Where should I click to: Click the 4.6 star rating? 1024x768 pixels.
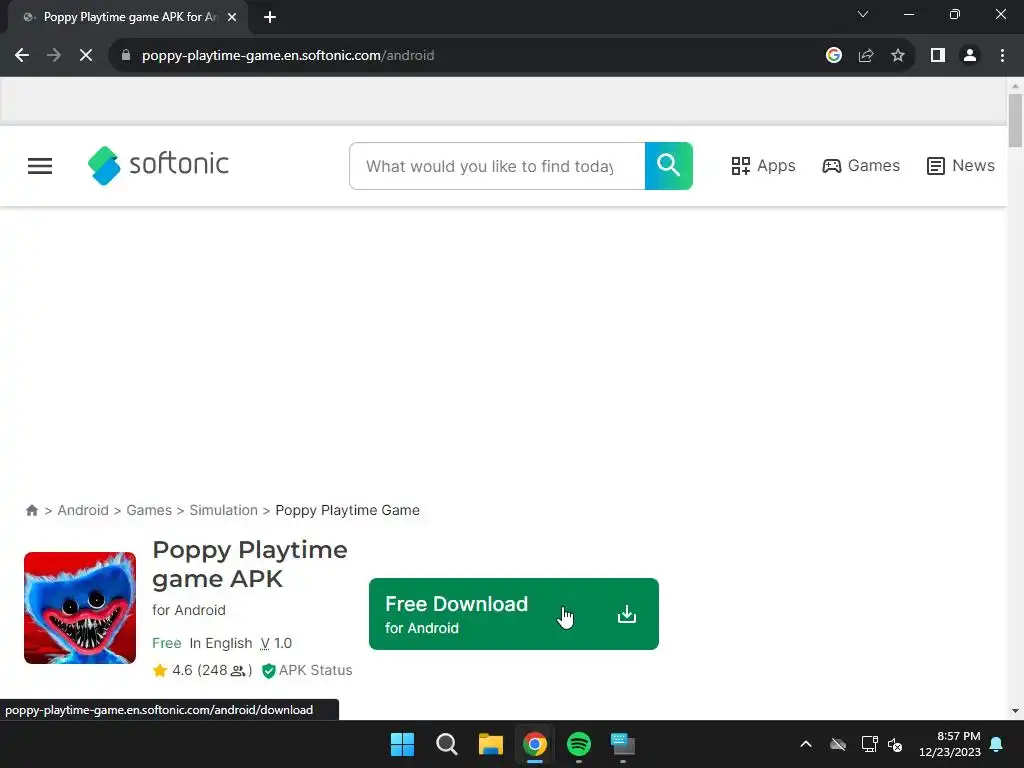coord(202,671)
